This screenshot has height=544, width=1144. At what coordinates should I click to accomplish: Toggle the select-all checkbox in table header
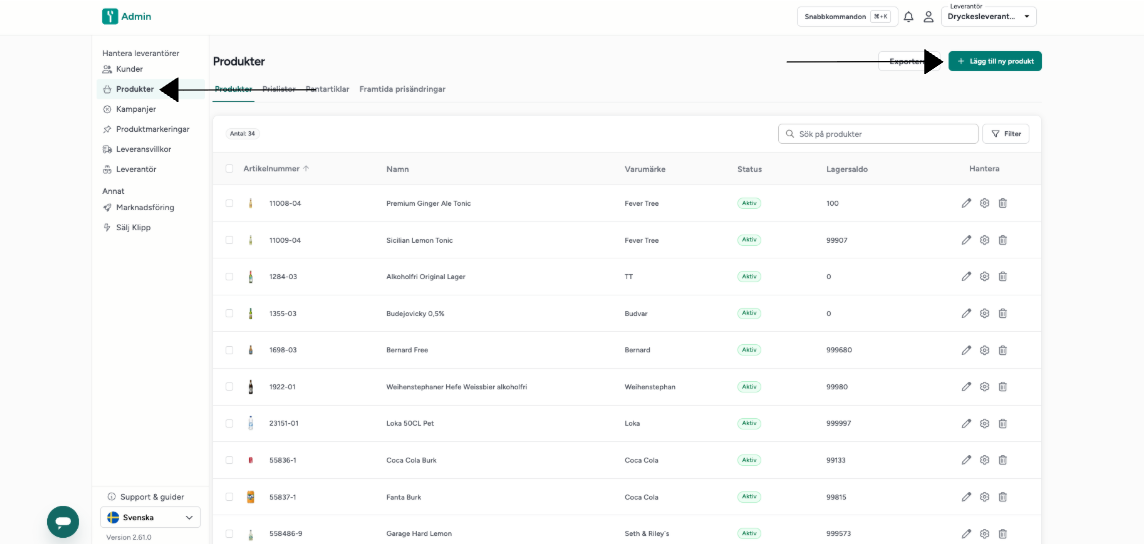point(229,169)
